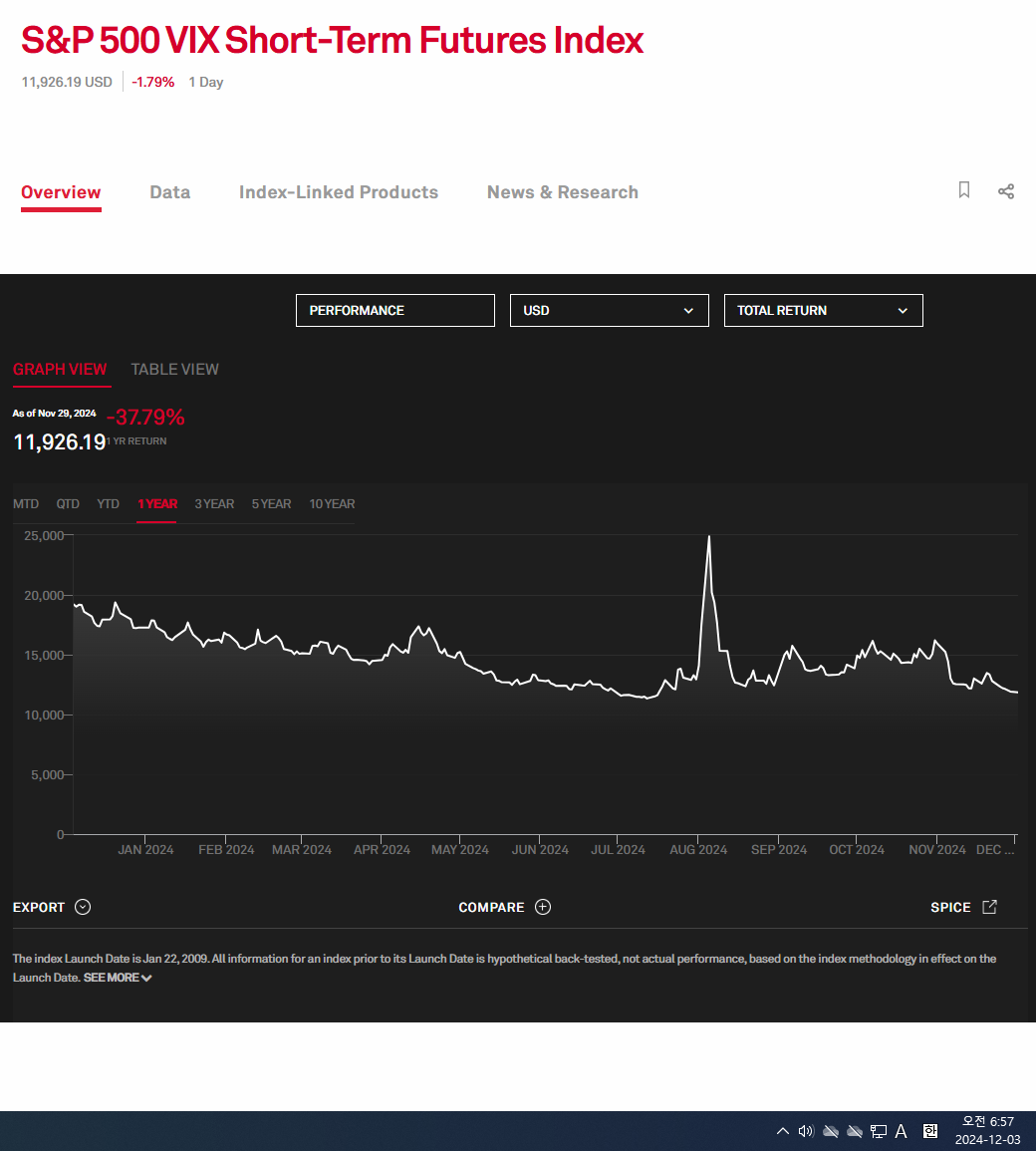Switch to the Overview tab
This screenshot has width=1036, height=1151.
pyautogui.click(x=61, y=192)
